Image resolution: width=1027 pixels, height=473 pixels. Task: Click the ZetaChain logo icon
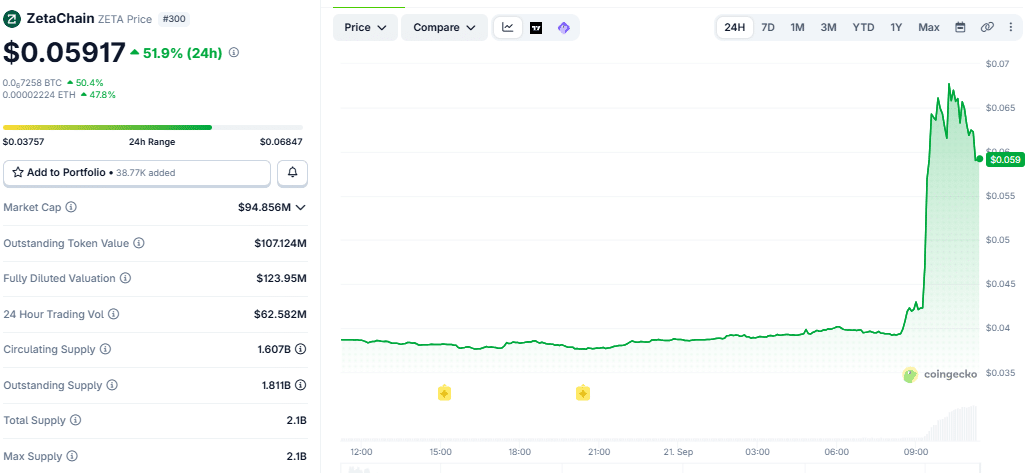pos(12,19)
